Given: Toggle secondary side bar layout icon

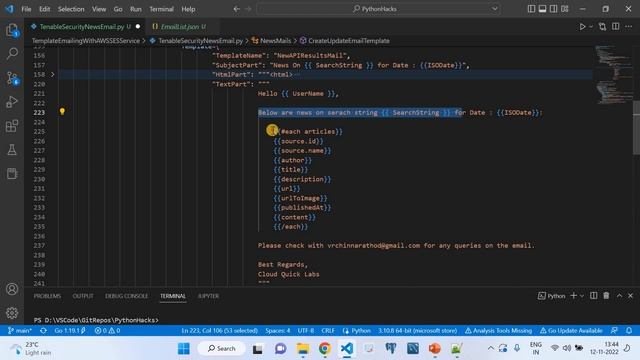Looking at the screenshot, I should [x=553, y=9].
